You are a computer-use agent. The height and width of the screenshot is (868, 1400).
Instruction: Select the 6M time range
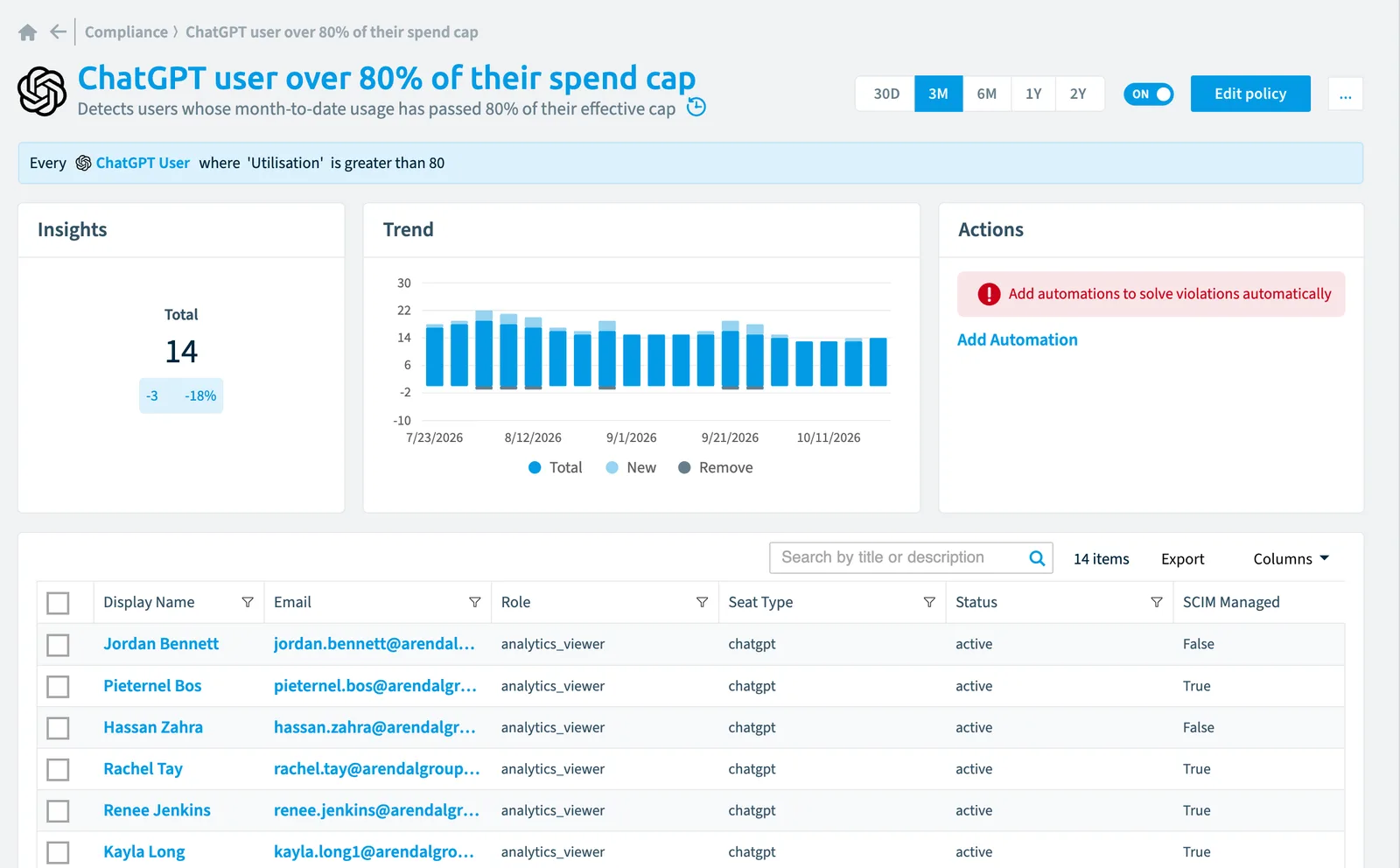coord(987,94)
